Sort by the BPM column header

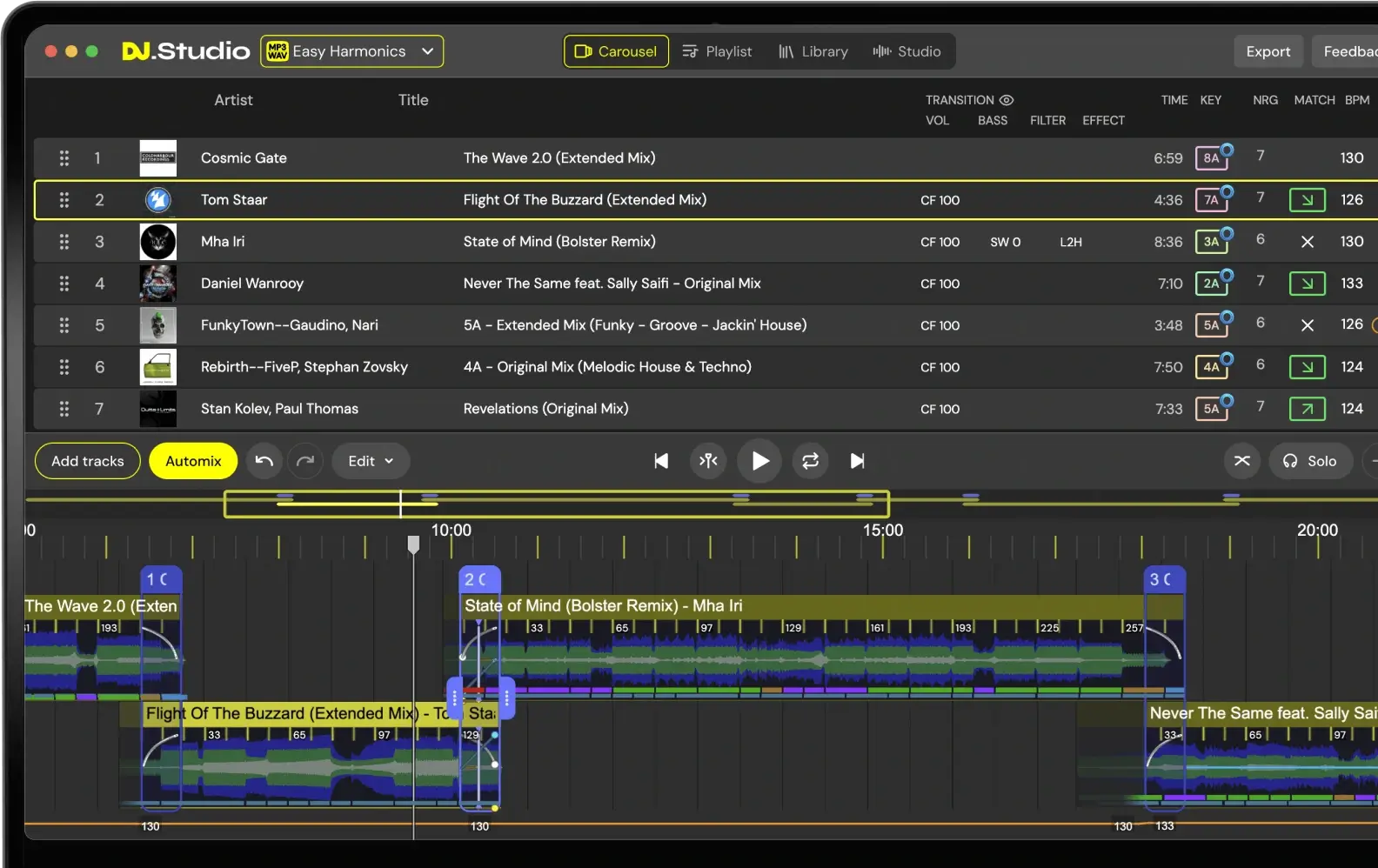[x=1356, y=100]
